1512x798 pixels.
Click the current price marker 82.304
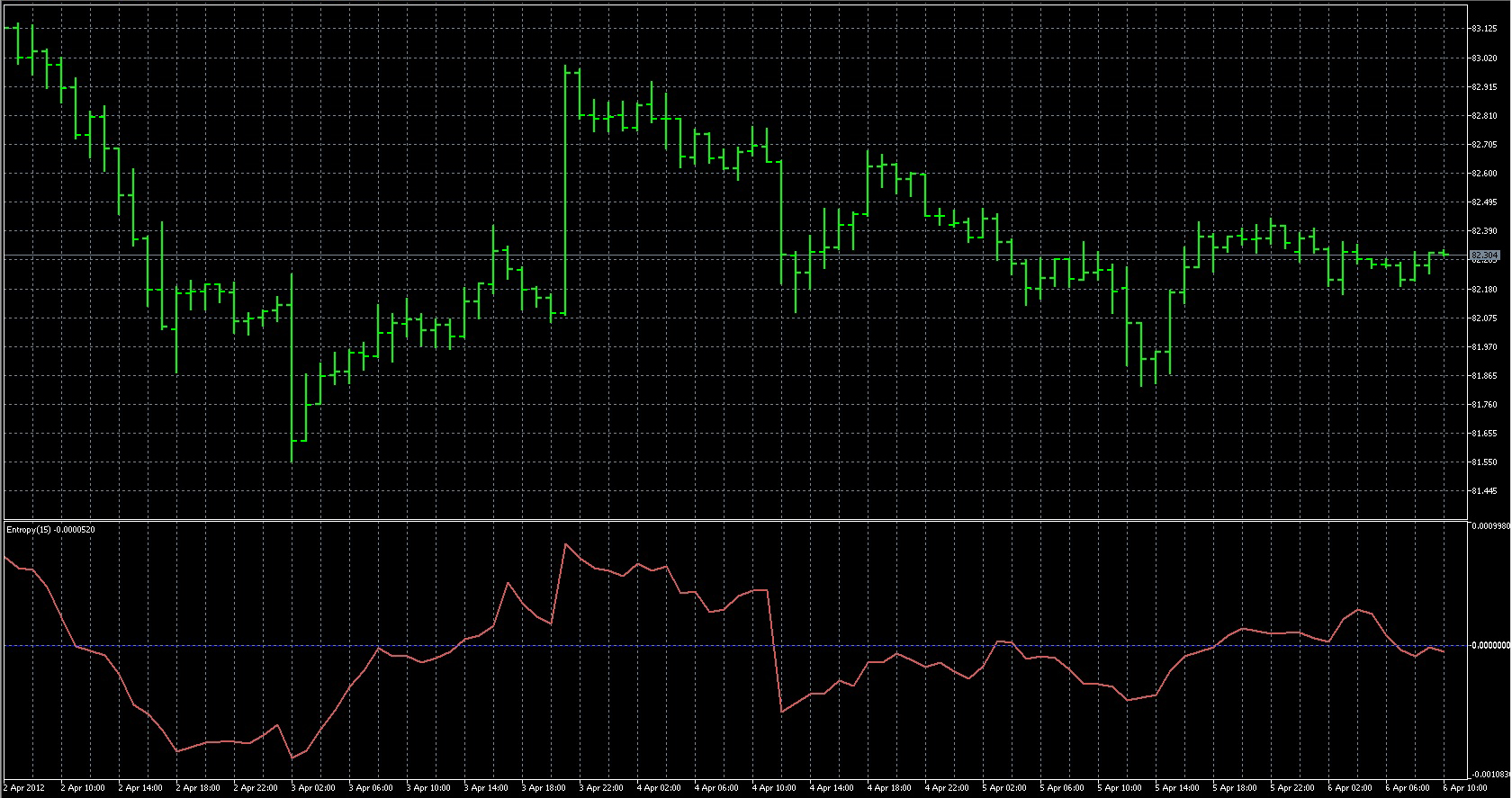point(1485,256)
